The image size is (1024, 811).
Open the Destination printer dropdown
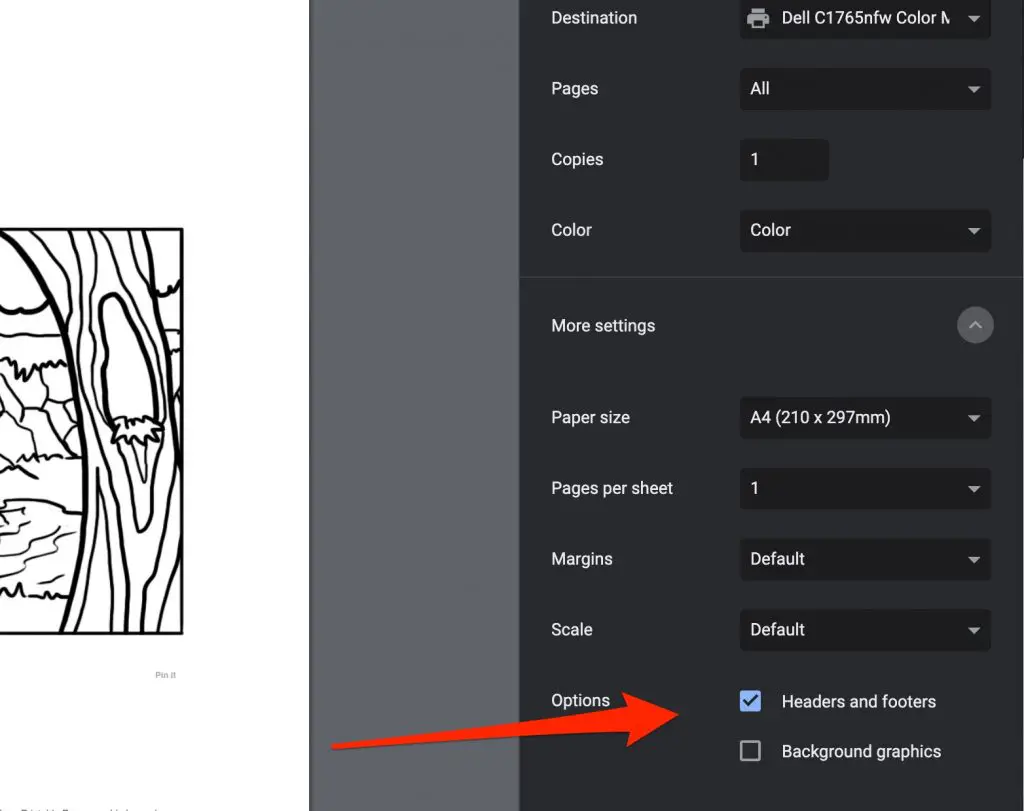pos(865,18)
